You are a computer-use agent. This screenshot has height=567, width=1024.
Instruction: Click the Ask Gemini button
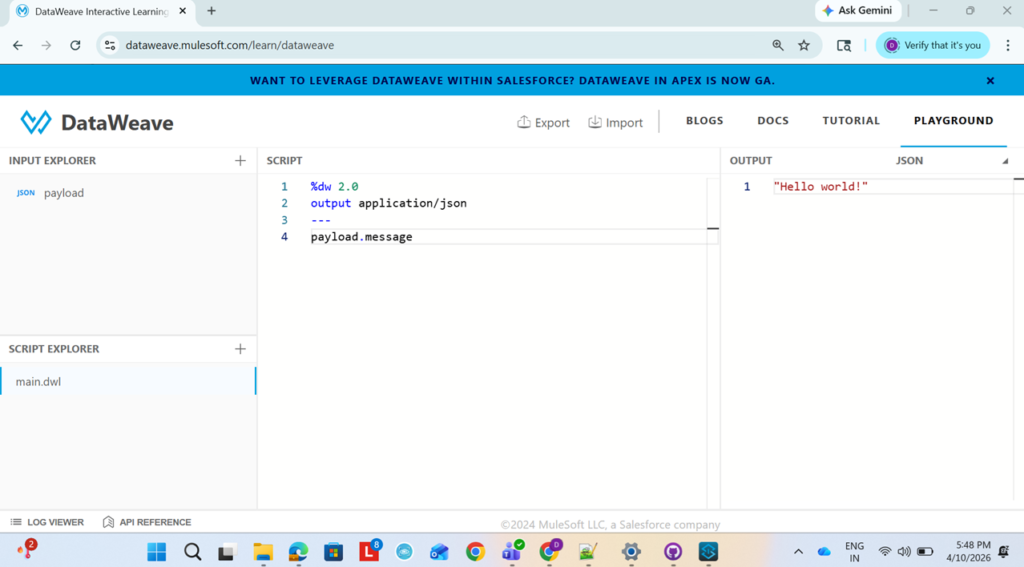(x=858, y=11)
